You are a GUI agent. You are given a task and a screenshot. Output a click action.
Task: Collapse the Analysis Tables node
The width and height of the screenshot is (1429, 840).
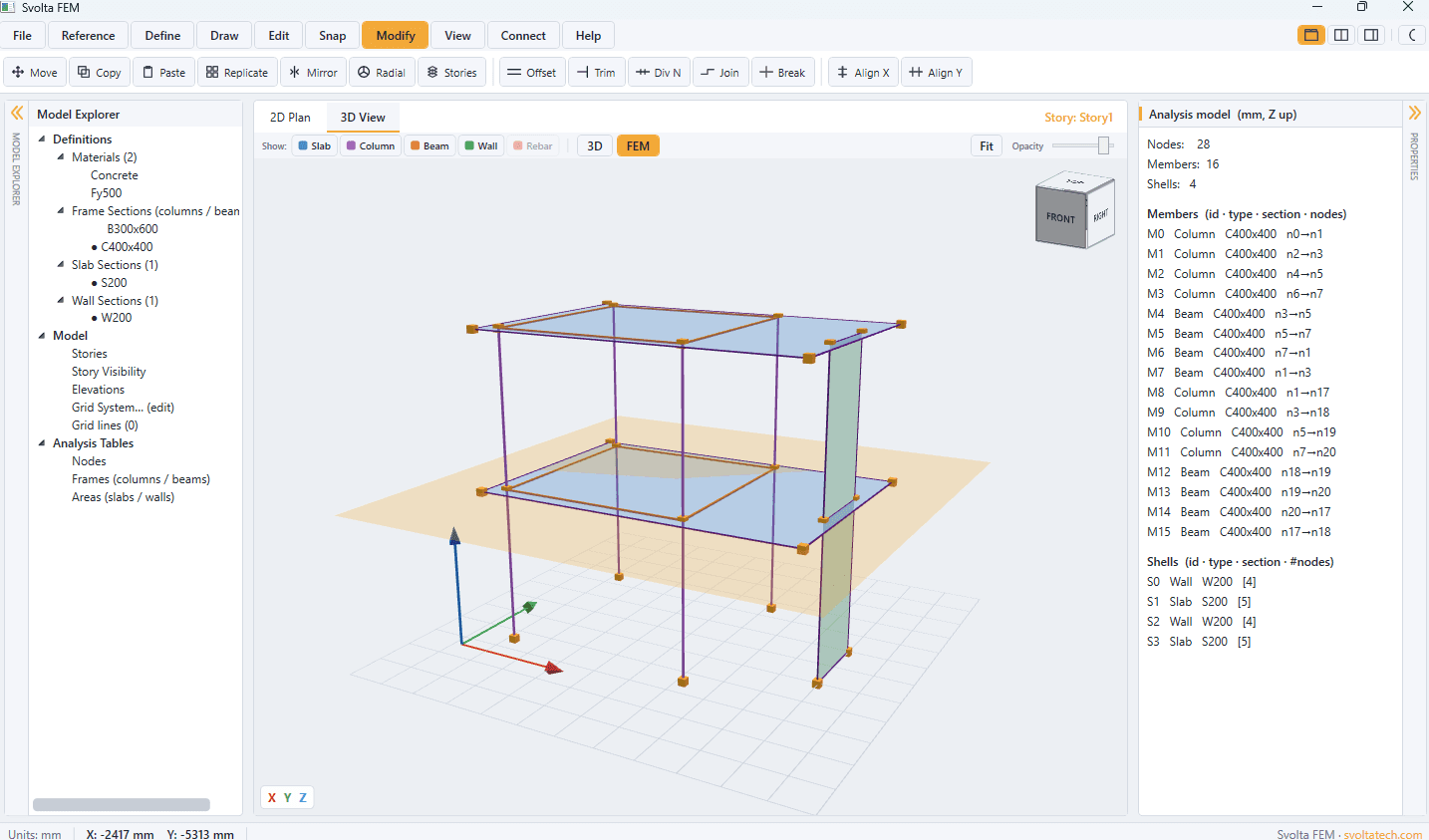(x=42, y=443)
